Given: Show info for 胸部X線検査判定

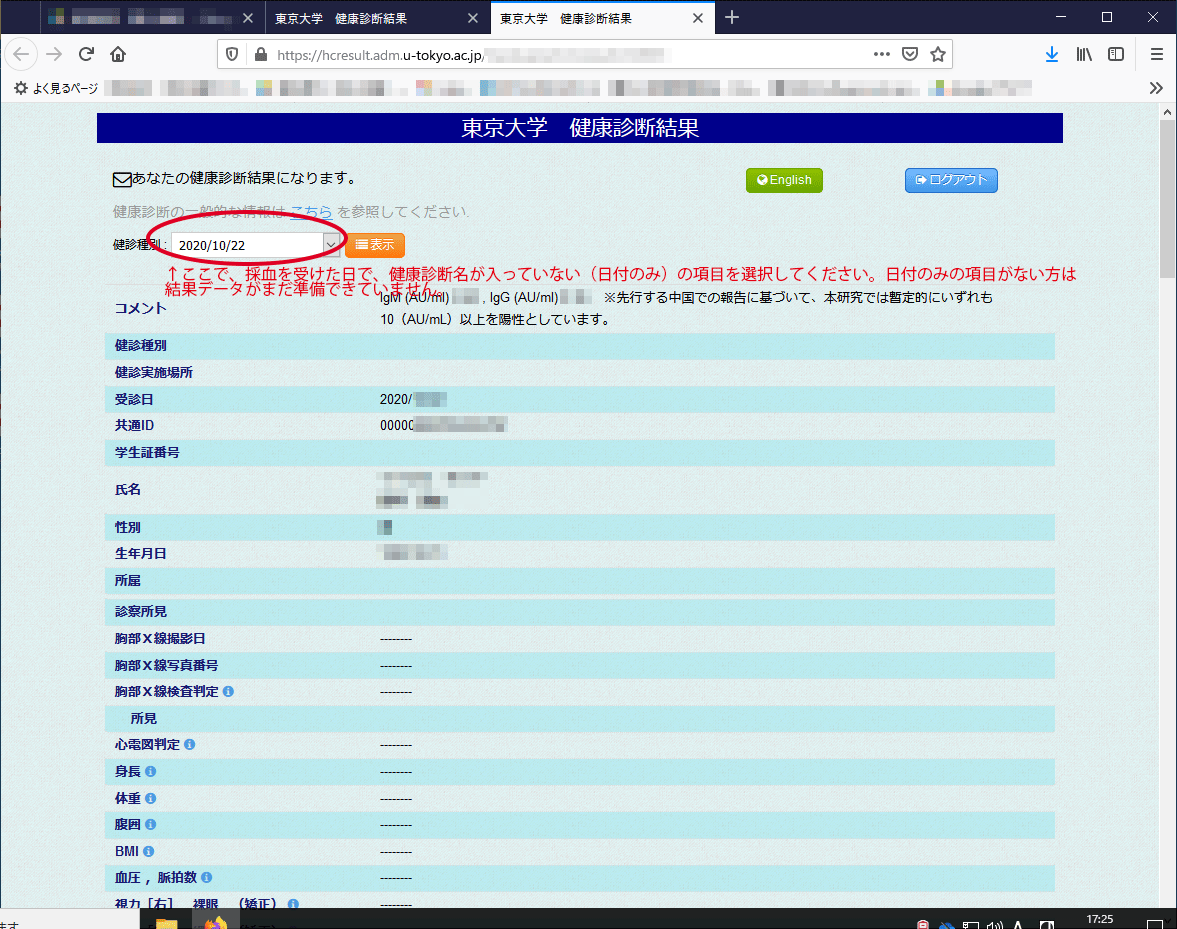Looking at the screenshot, I should click(228, 691).
